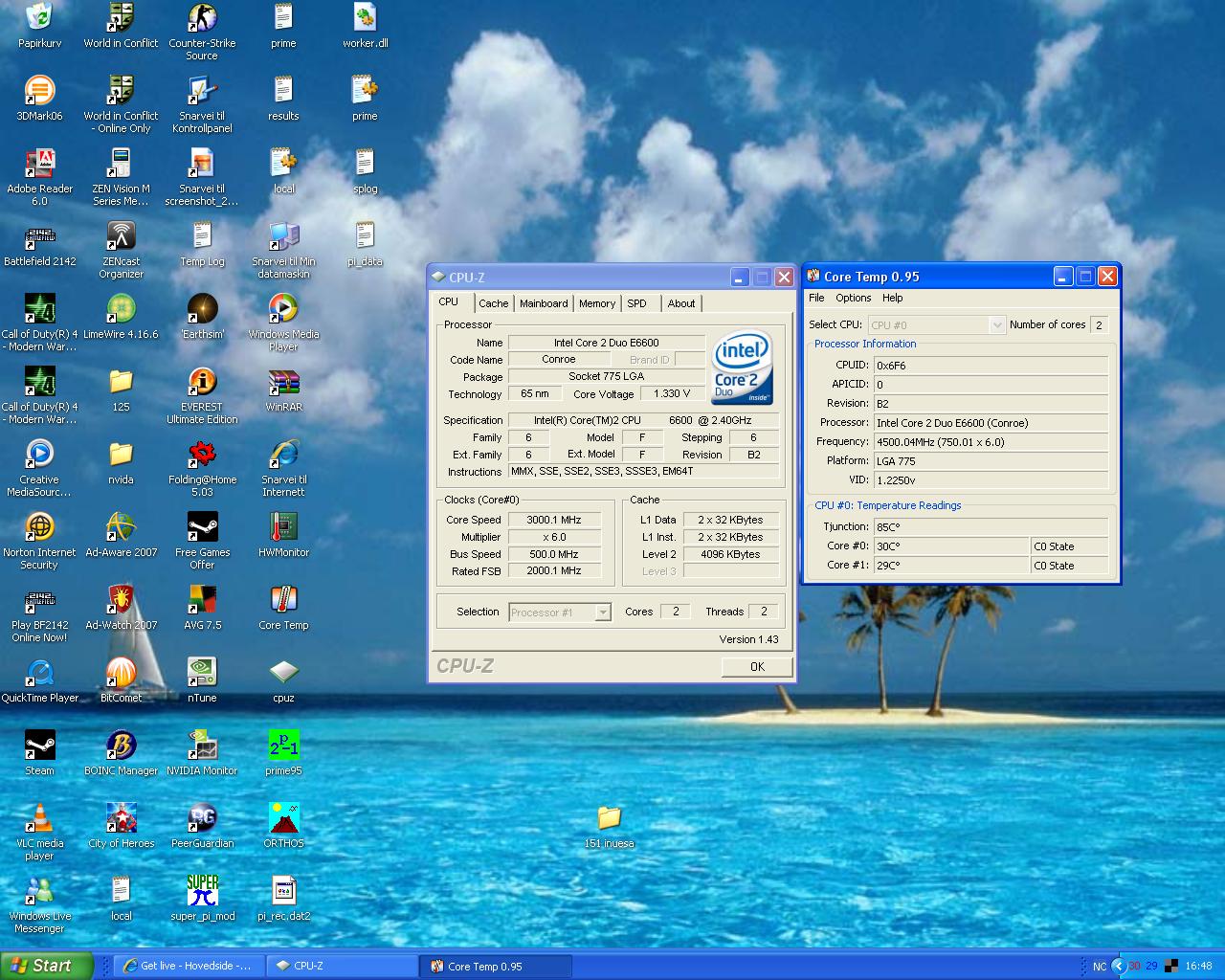Open the BOINC Manager icon
1225x980 pixels.
(x=121, y=745)
